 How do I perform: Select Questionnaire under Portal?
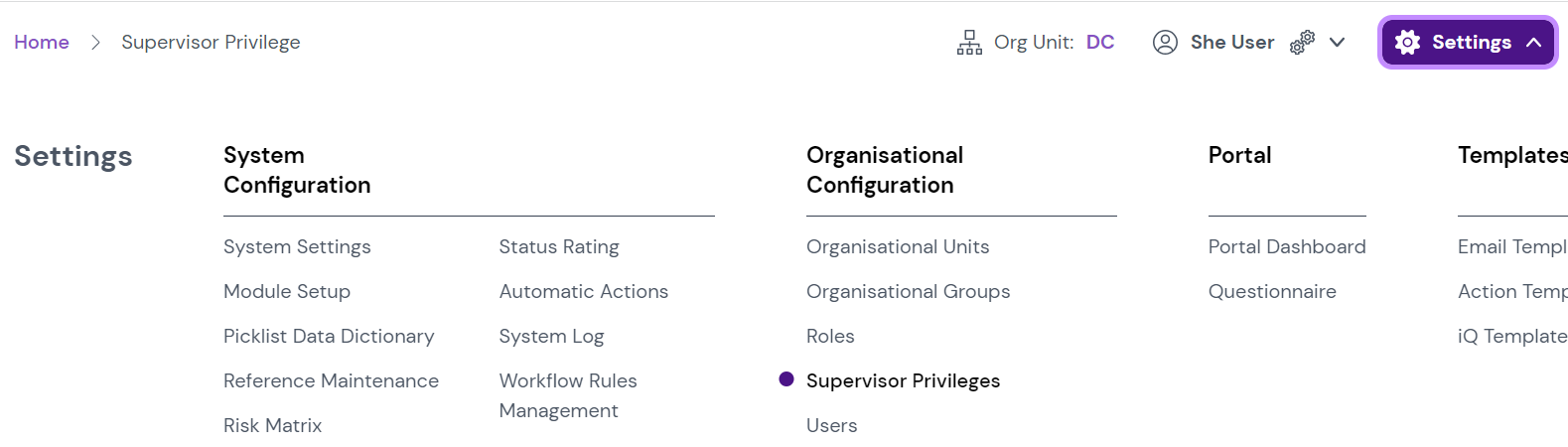coord(1272,291)
